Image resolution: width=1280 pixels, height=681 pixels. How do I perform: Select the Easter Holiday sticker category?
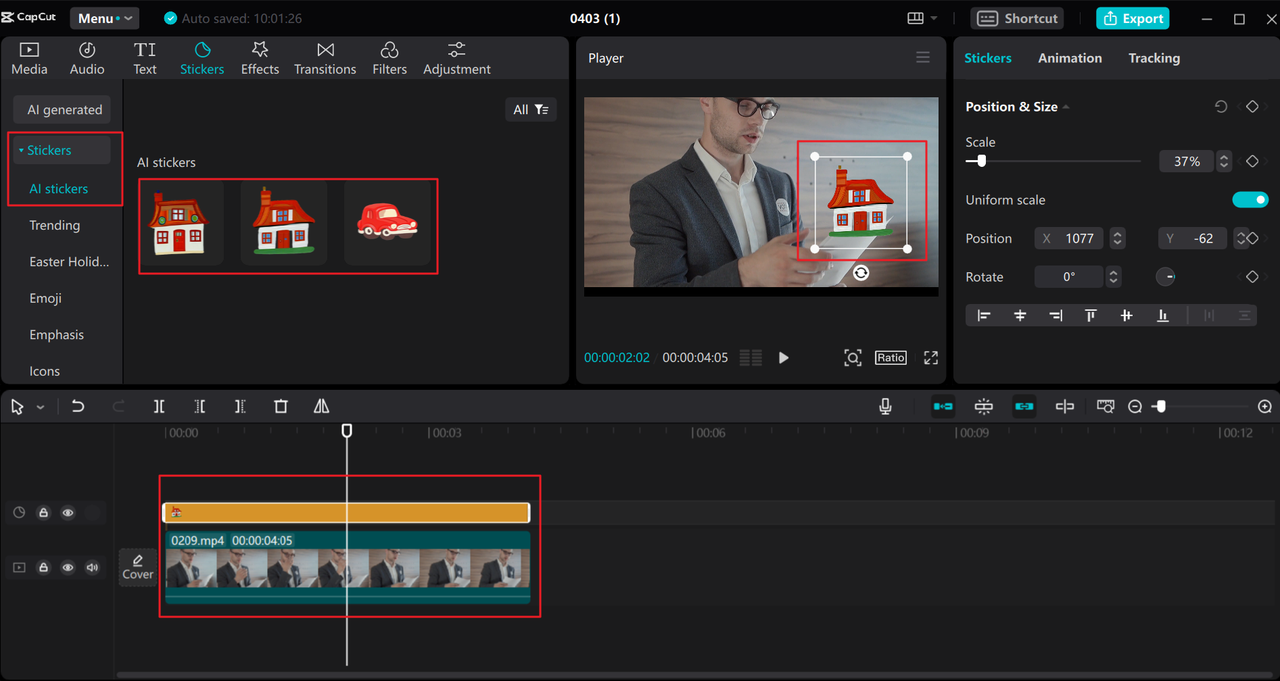point(68,262)
